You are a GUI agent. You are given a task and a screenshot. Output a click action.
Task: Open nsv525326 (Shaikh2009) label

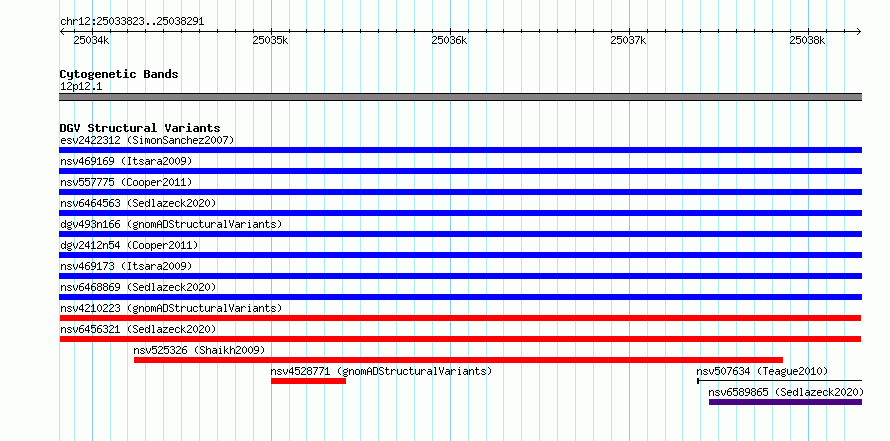click(x=199, y=350)
